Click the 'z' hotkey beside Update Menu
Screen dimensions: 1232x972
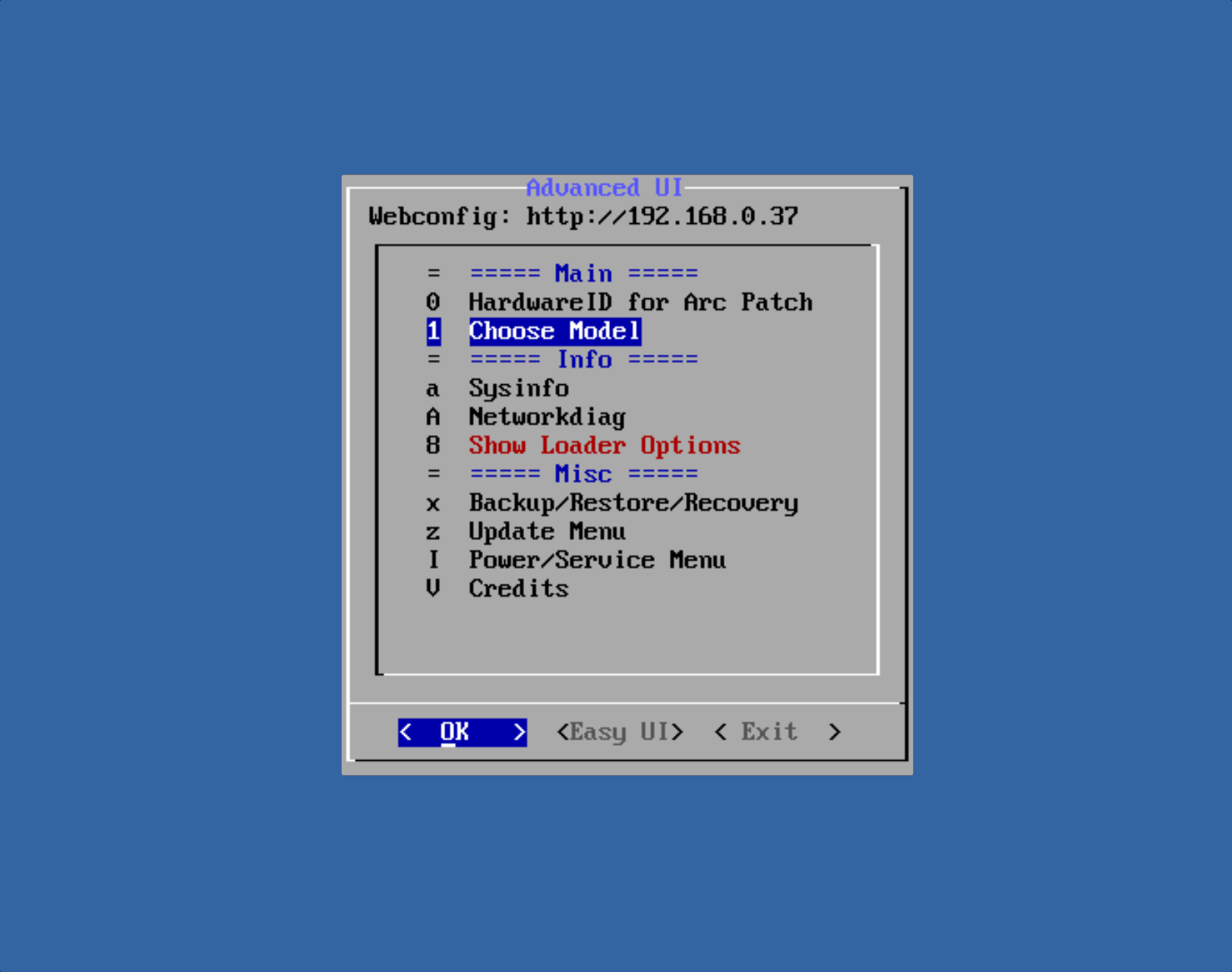click(433, 532)
